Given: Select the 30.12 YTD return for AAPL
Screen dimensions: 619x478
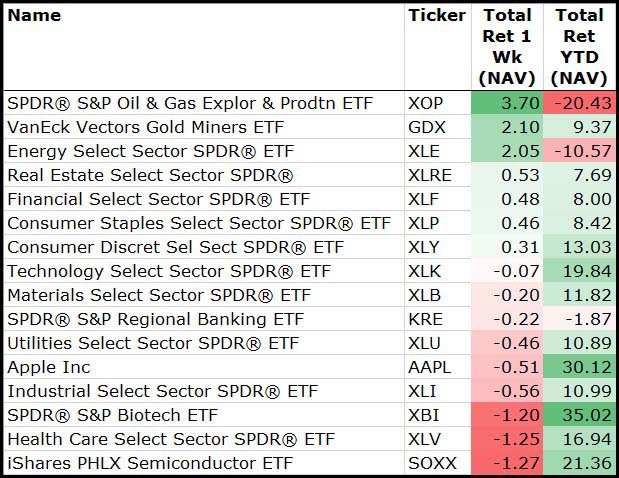Looking at the screenshot, I should click(579, 367).
